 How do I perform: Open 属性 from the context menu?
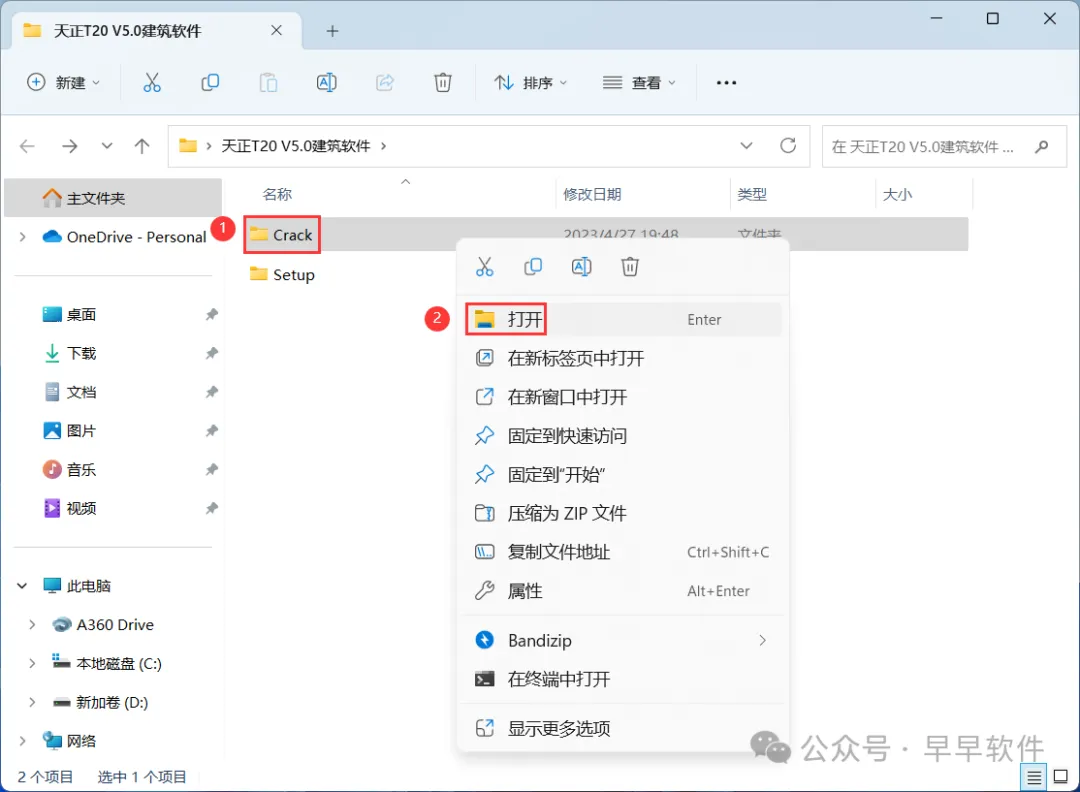[623, 591]
